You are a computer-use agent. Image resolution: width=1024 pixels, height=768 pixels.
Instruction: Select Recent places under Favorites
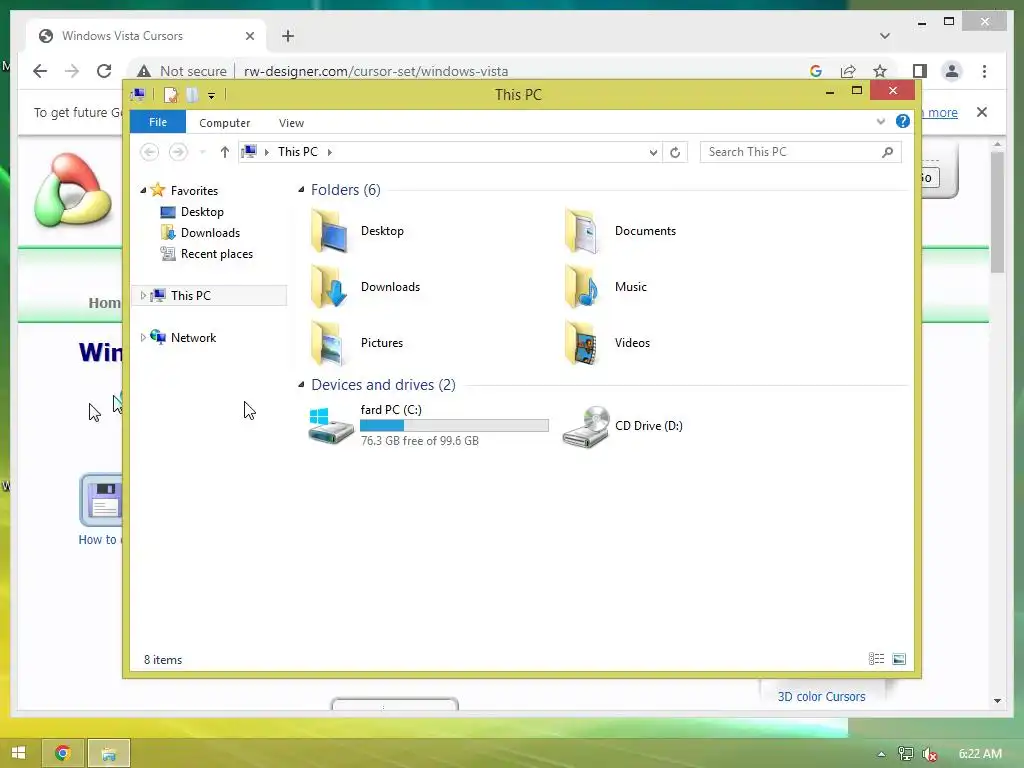click(216, 254)
